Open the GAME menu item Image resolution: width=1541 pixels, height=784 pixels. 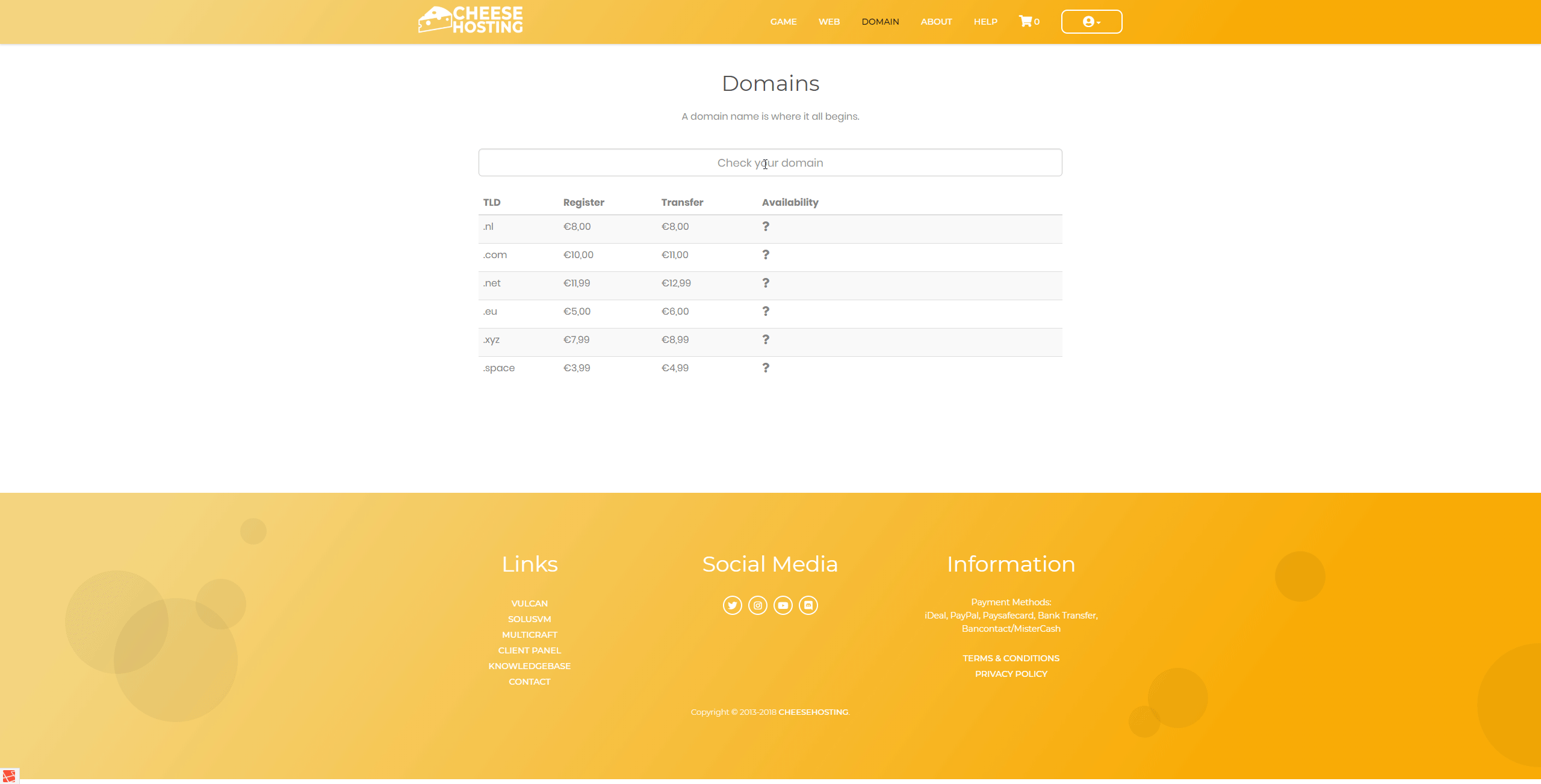(783, 22)
